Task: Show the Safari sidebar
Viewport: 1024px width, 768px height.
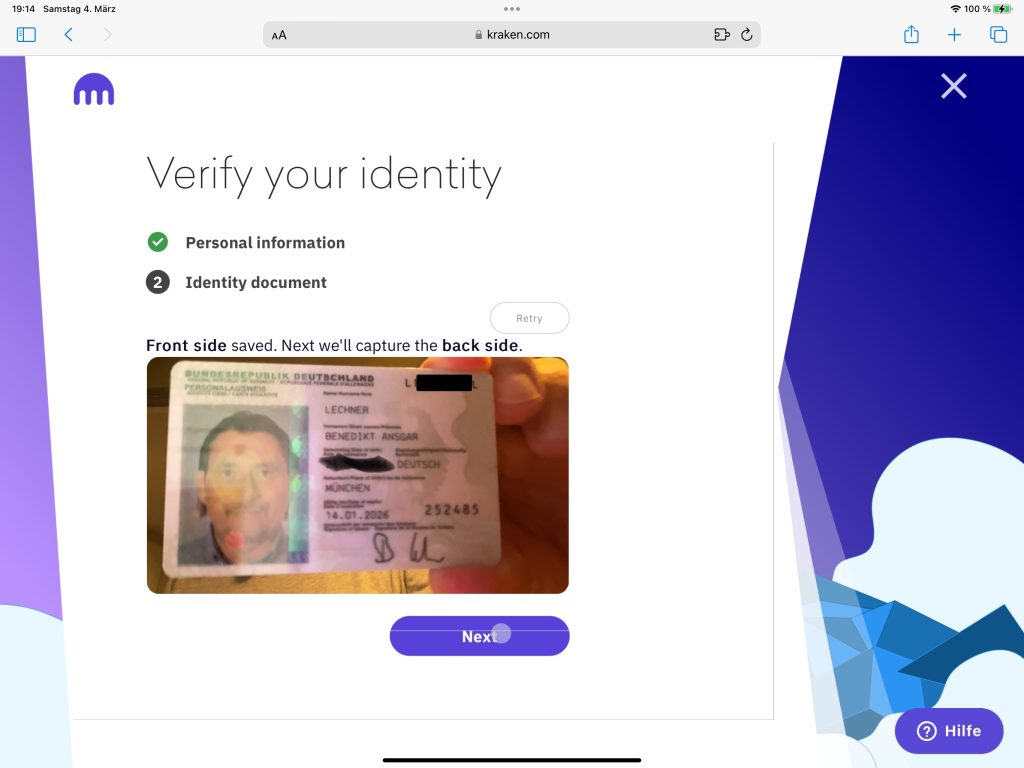Action: point(26,35)
